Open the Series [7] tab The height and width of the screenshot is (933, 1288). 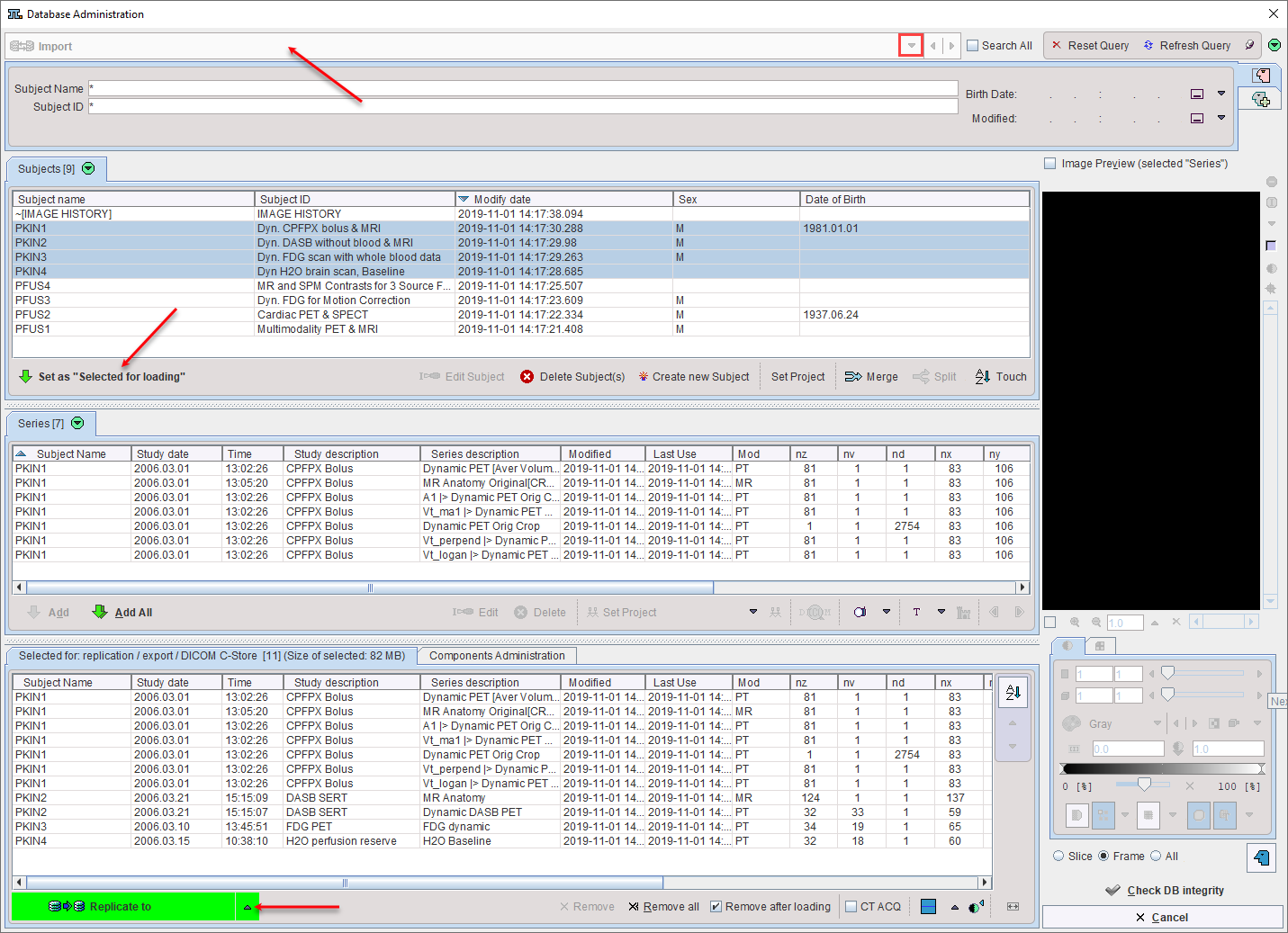coord(50,423)
